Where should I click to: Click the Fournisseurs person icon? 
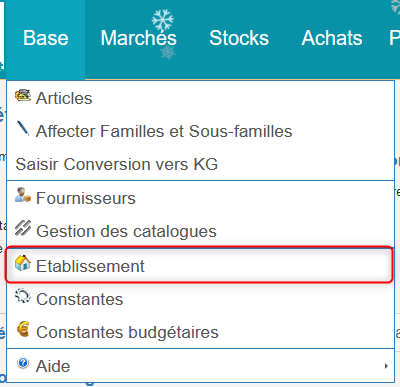point(23,195)
